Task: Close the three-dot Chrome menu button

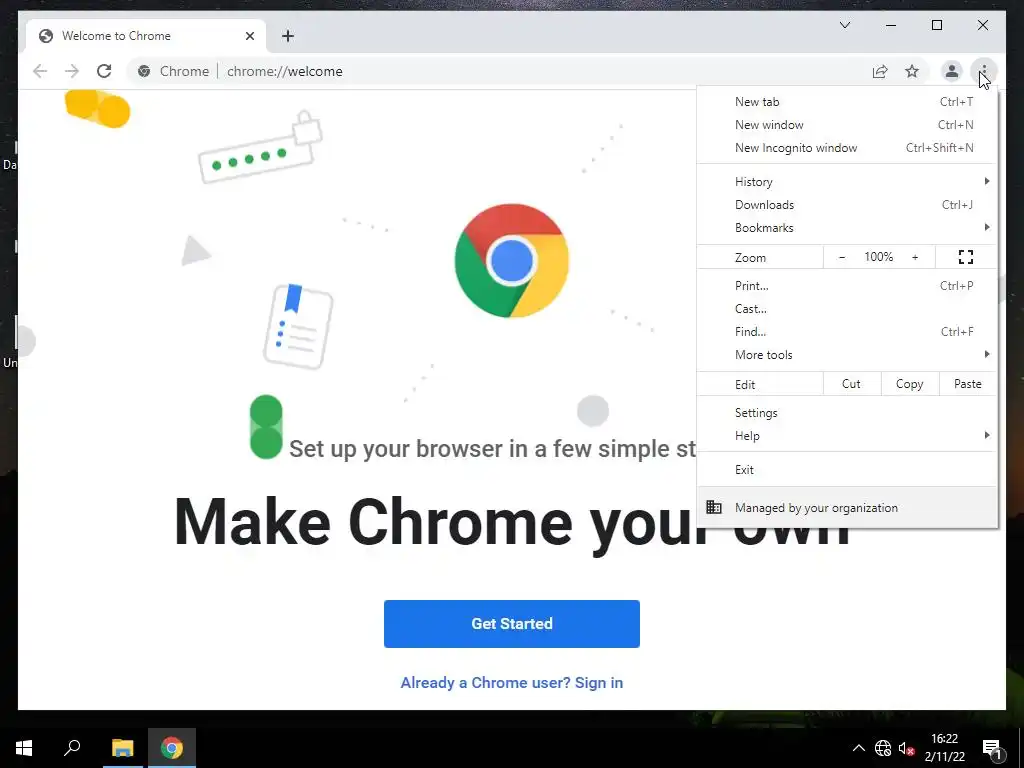Action: tap(984, 71)
